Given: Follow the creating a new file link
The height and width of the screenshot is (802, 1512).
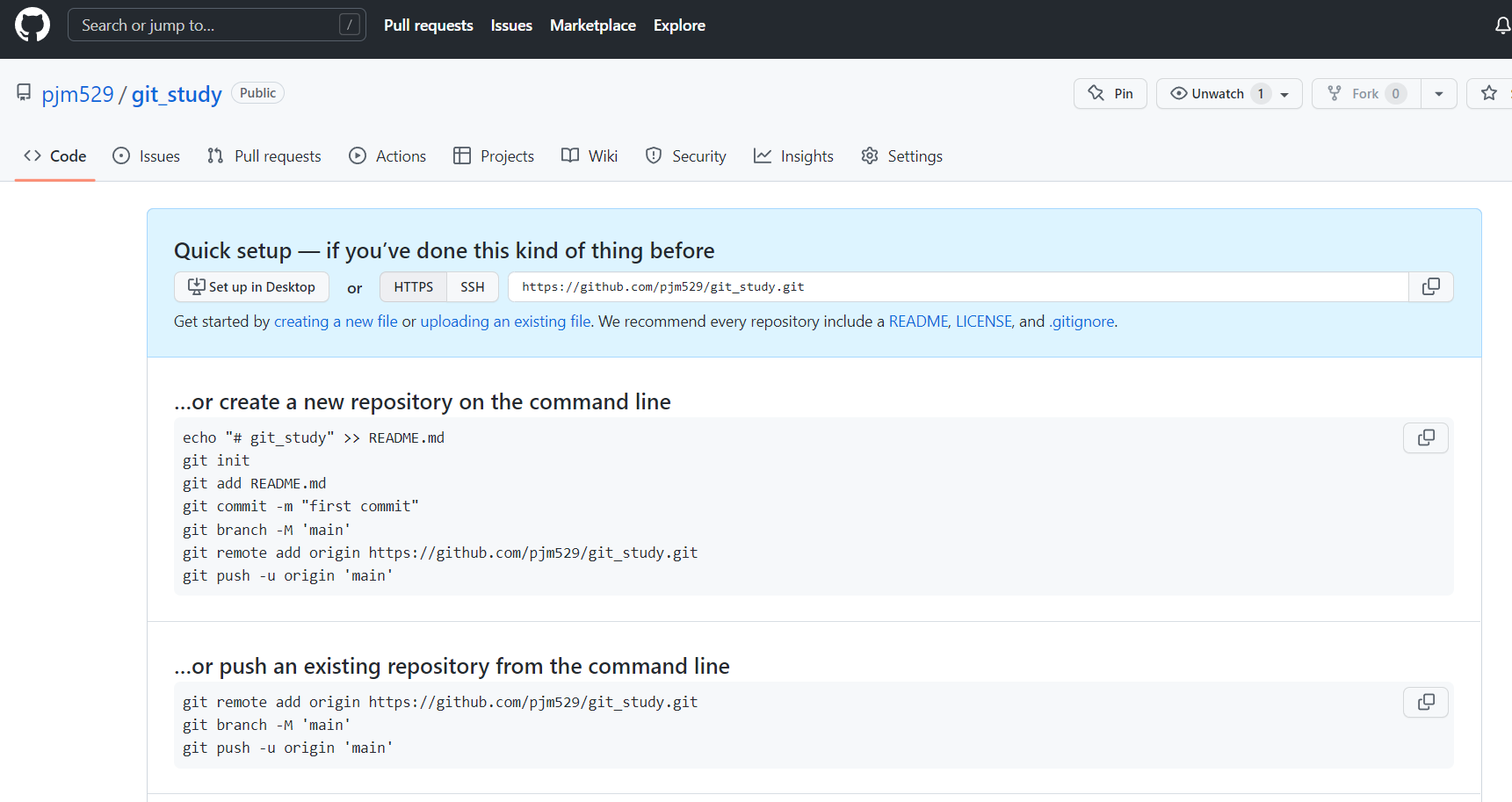Looking at the screenshot, I should pyautogui.click(x=336, y=322).
